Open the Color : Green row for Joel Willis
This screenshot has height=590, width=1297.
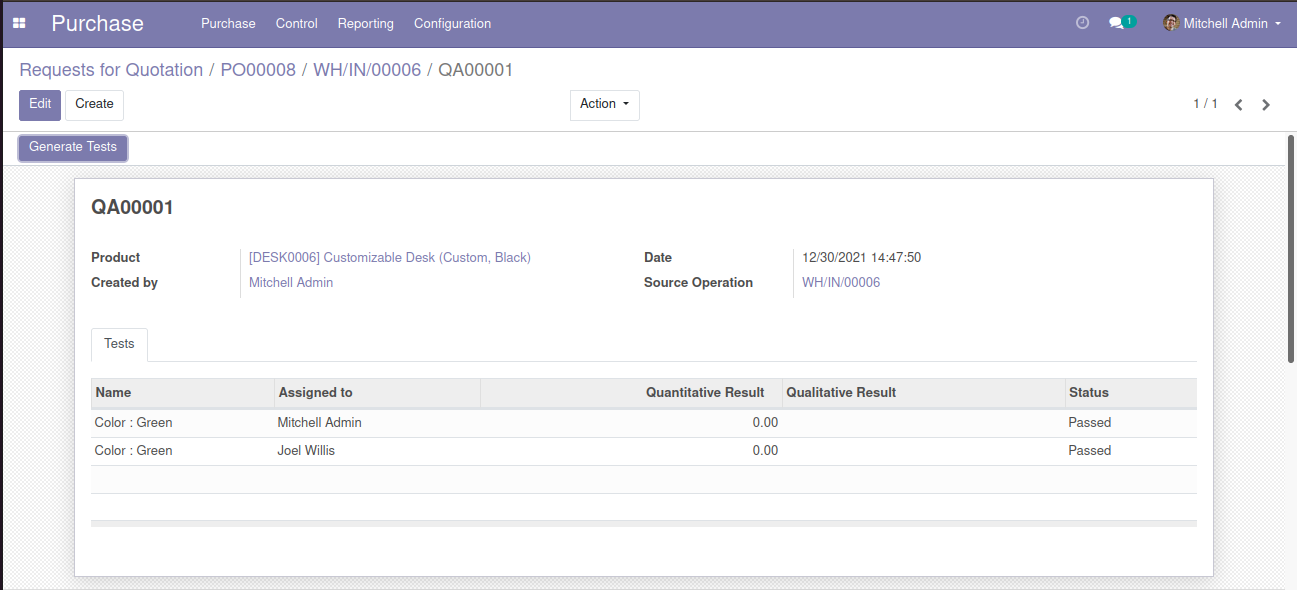coord(644,451)
